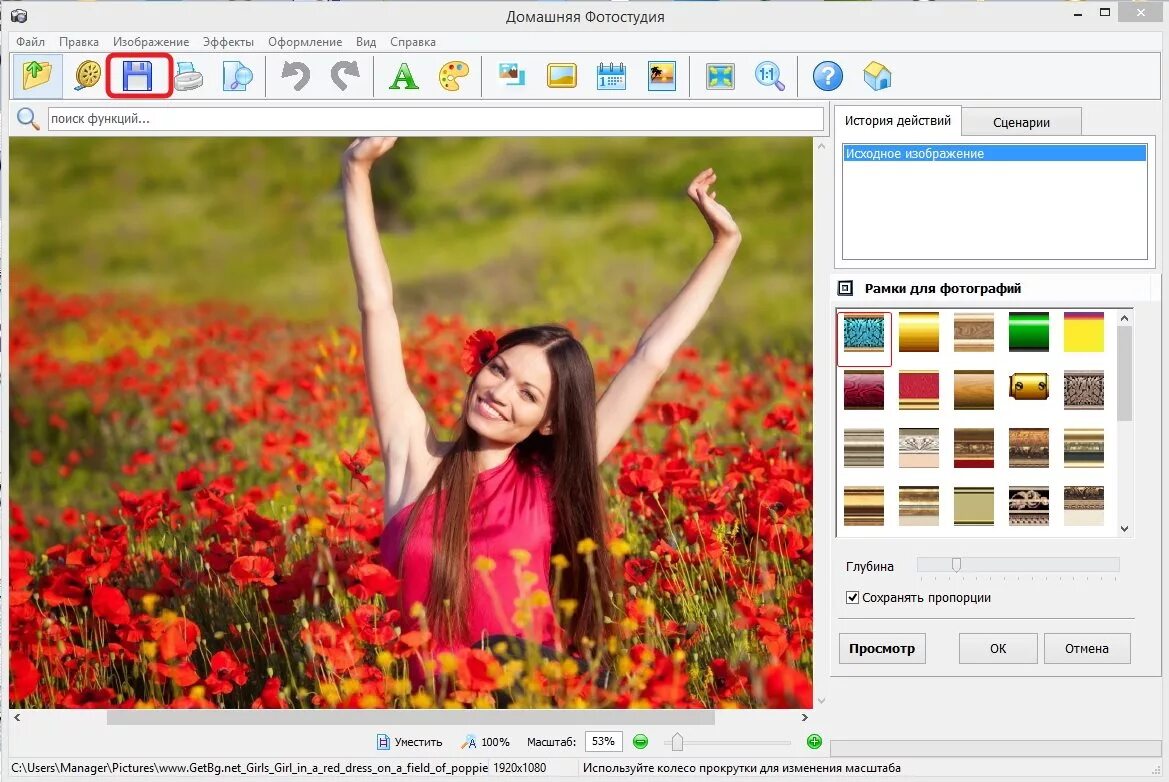Image resolution: width=1169 pixels, height=782 pixels.
Task: Click the Уместить fit icon
Action: 383,742
